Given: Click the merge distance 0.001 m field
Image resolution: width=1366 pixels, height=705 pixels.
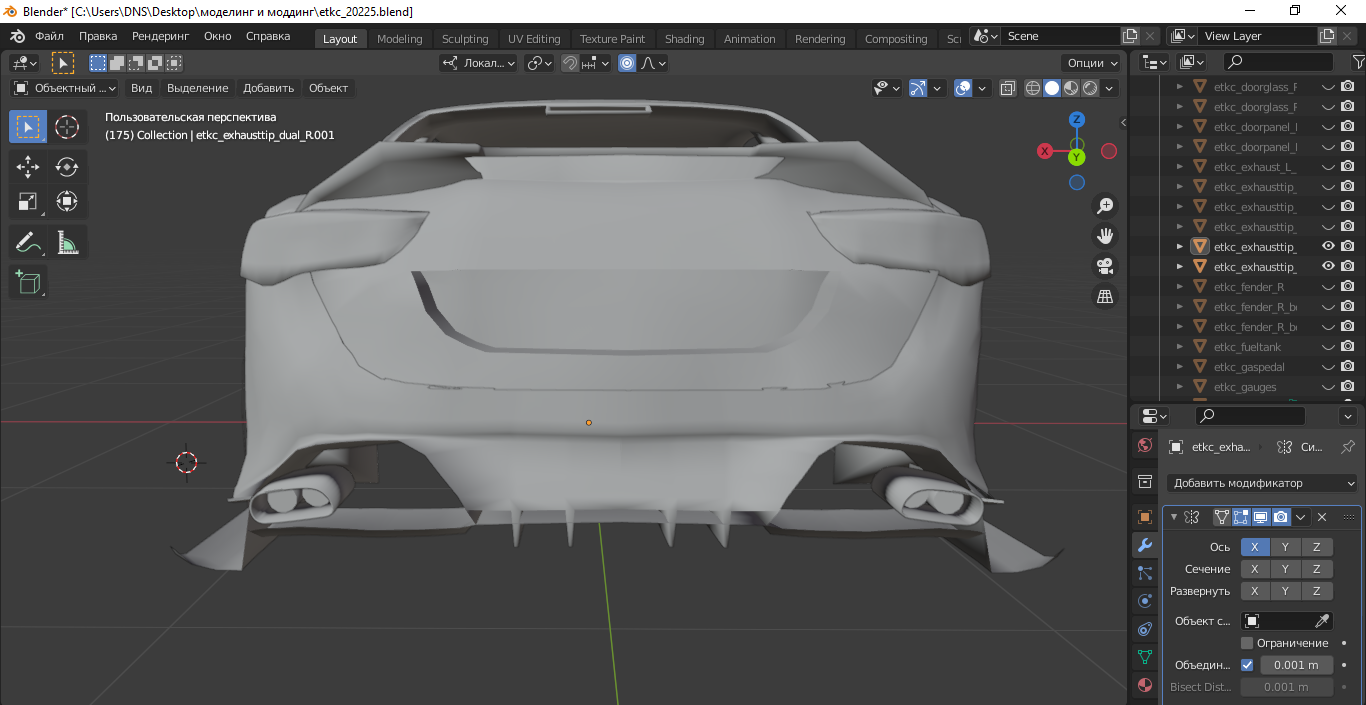Looking at the screenshot, I should [x=1297, y=665].
